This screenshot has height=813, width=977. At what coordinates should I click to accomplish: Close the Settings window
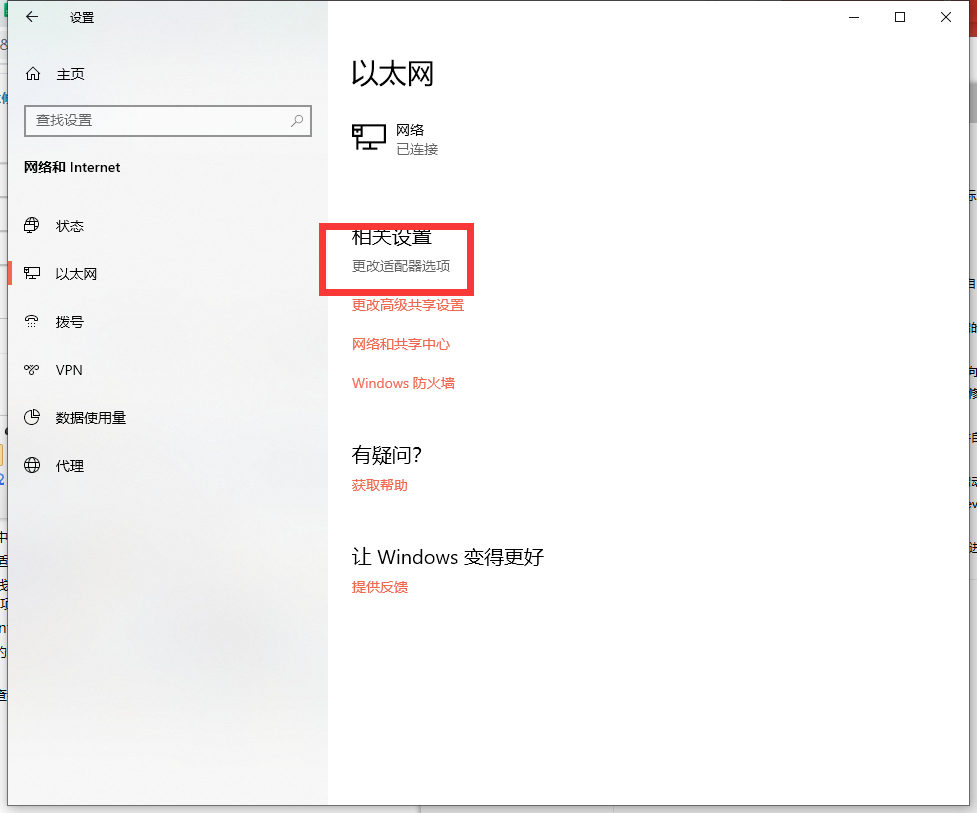point(946,17)
